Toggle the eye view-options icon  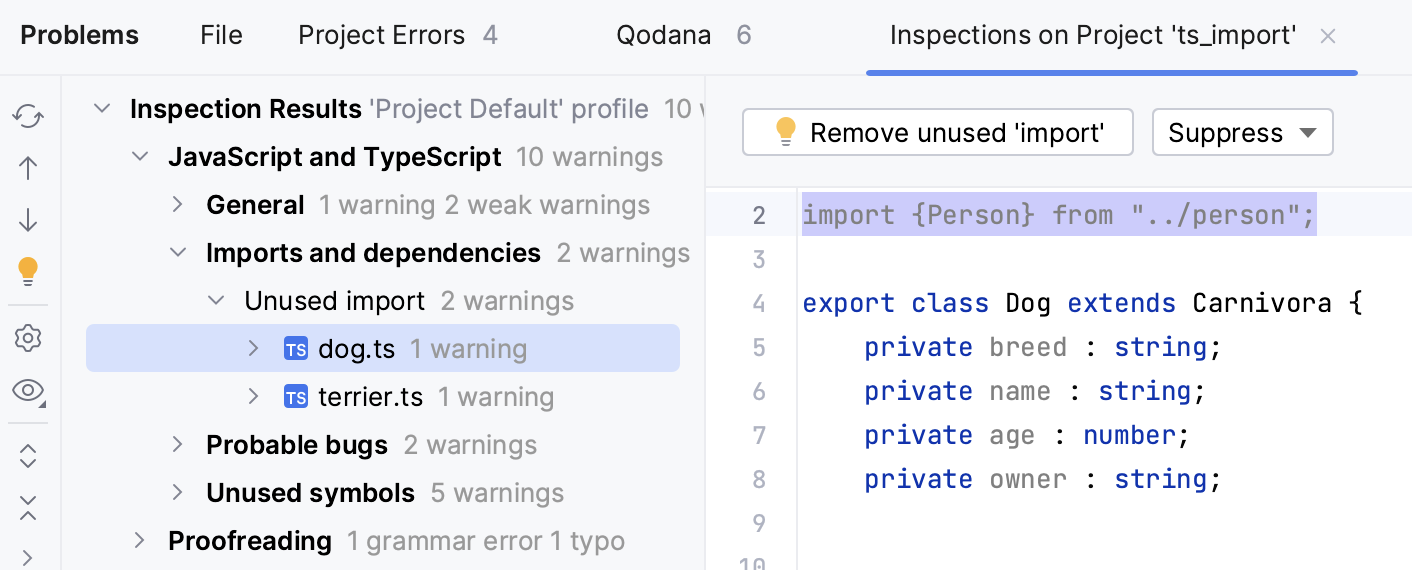[x=28, y=391]
